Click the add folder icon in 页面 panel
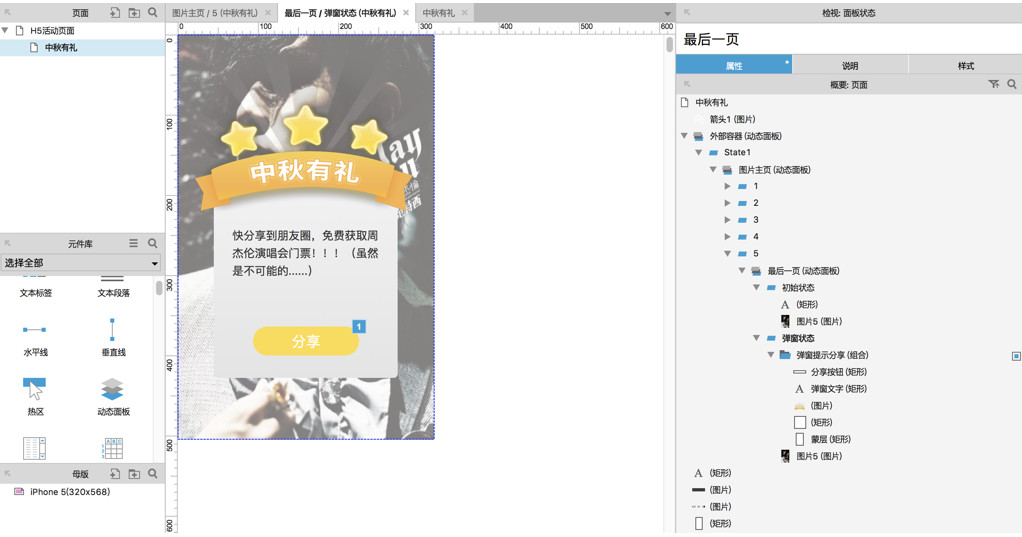Image resolution: width=1022 pixels, height=537 pixels. point(134,13)
